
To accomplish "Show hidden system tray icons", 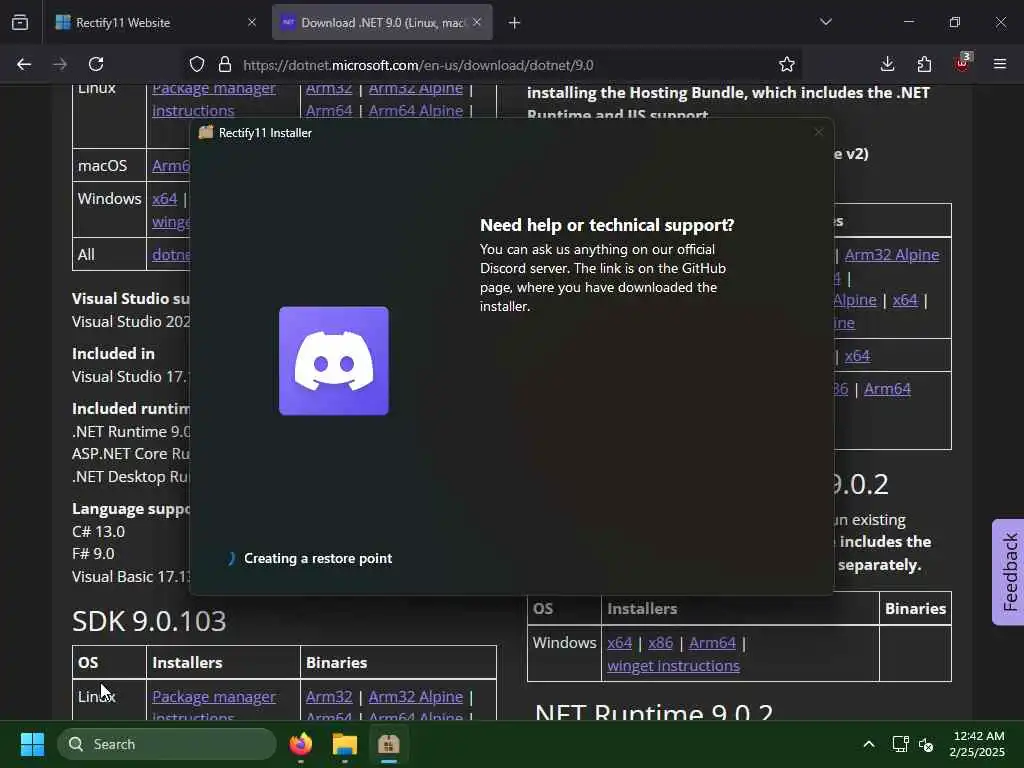I will 869,744.
